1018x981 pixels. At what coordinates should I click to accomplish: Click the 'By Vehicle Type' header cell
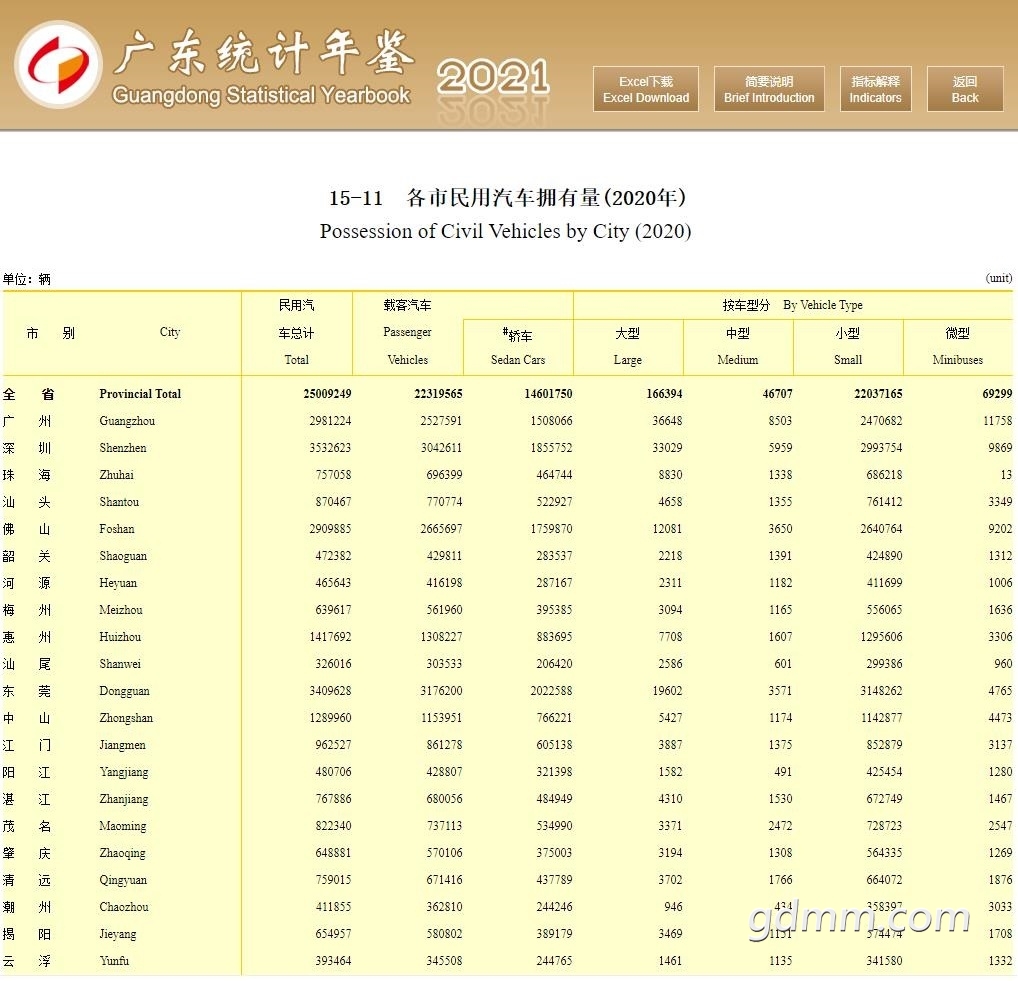(x=793, y=305)
